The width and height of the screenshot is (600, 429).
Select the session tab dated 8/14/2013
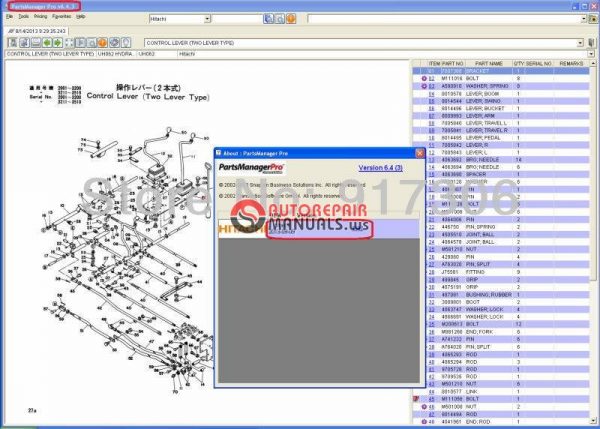(37, 31)
